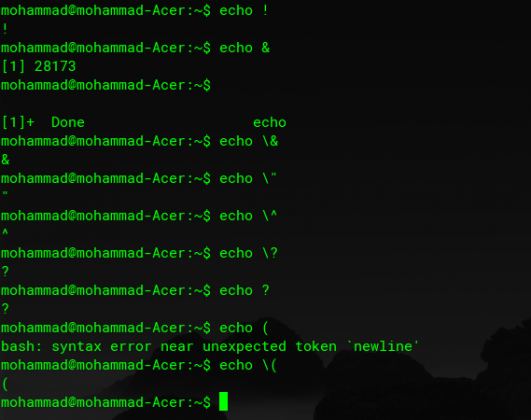Image resolution: width=531 pixels, height=420 pixels.
Task: Click the 'echo \?' command
Action: coord(249,253)
